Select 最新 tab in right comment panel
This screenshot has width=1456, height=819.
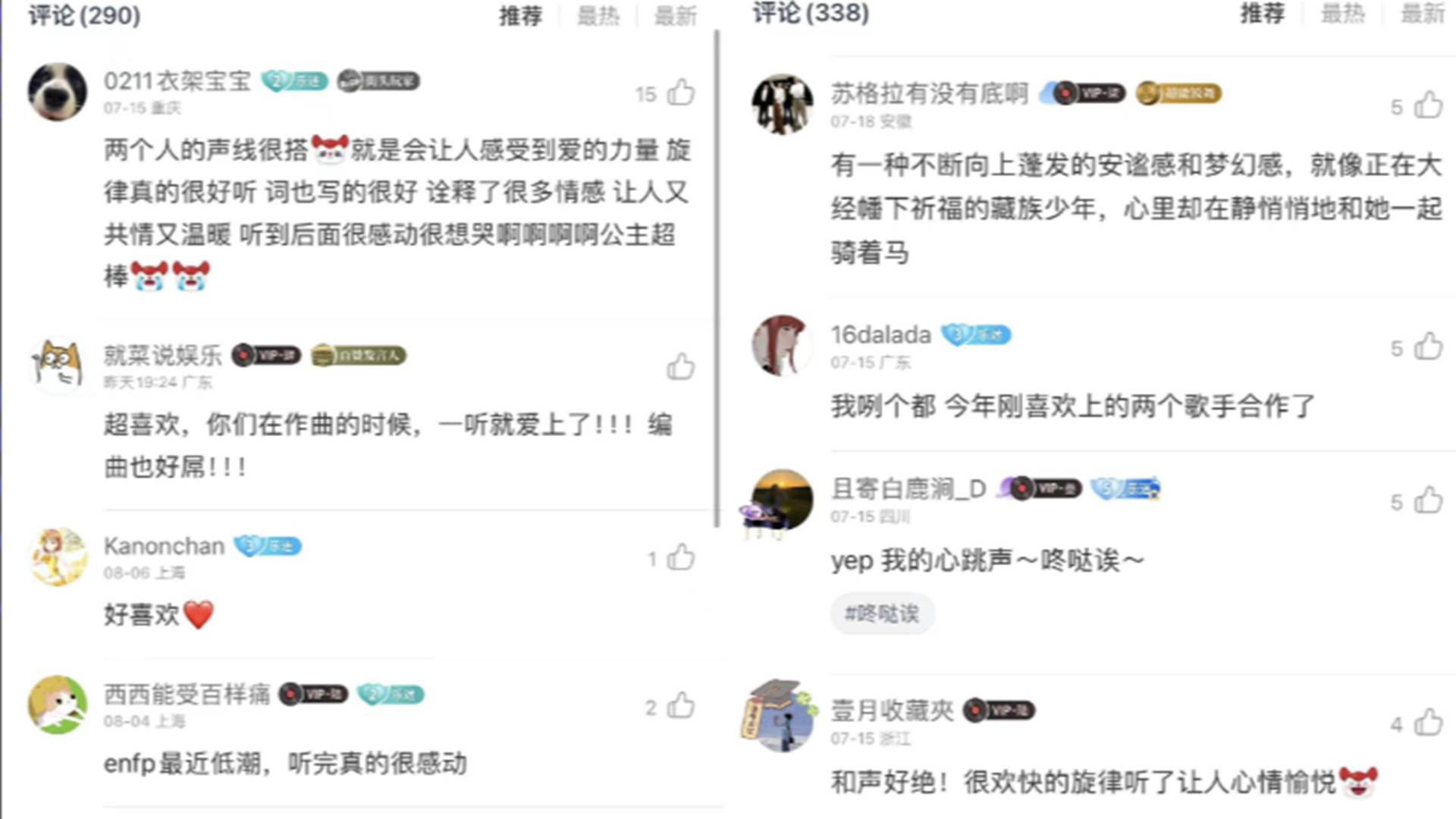pyautogui.click(x=1422, y=14)
